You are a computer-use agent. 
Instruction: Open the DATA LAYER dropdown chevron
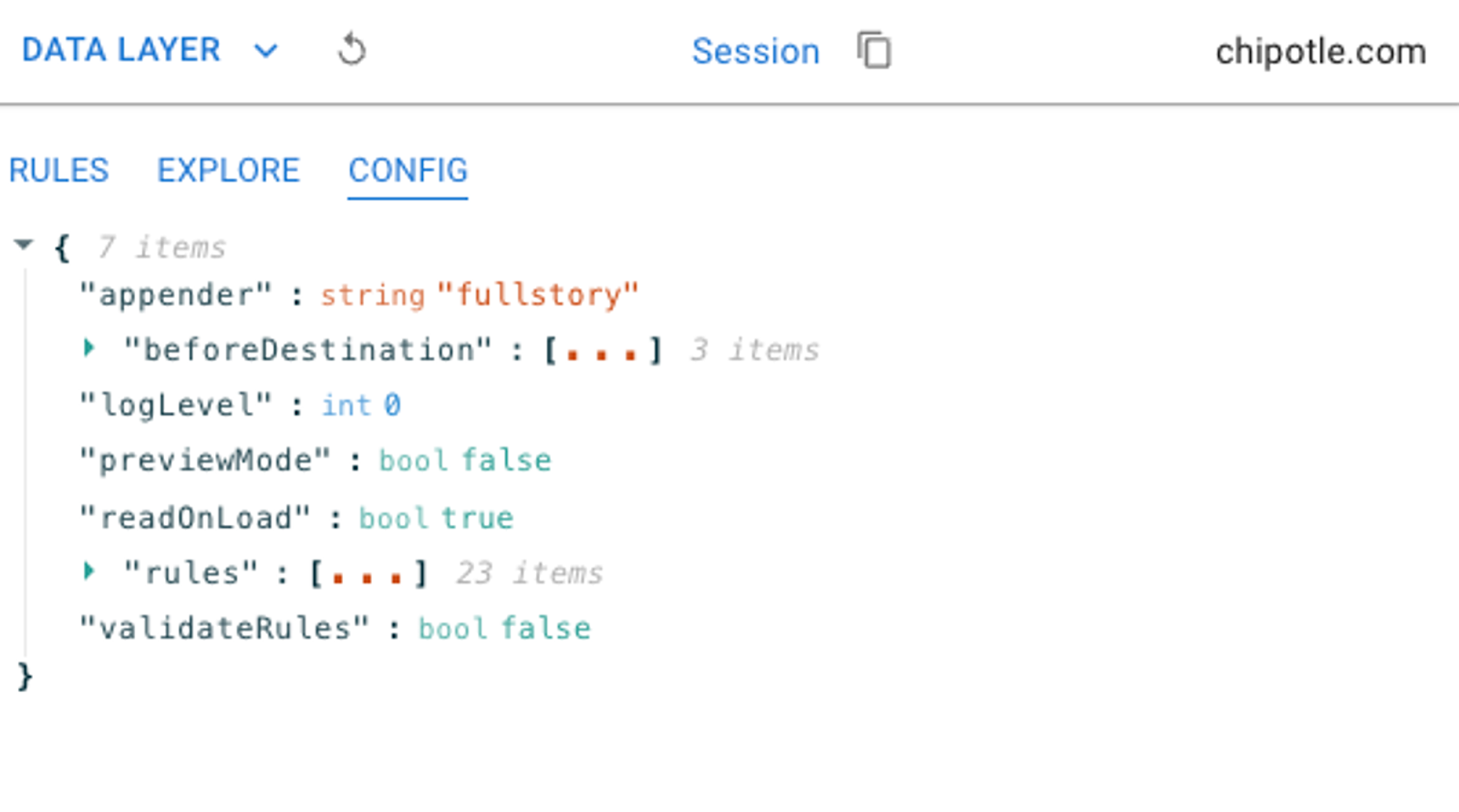265,51
